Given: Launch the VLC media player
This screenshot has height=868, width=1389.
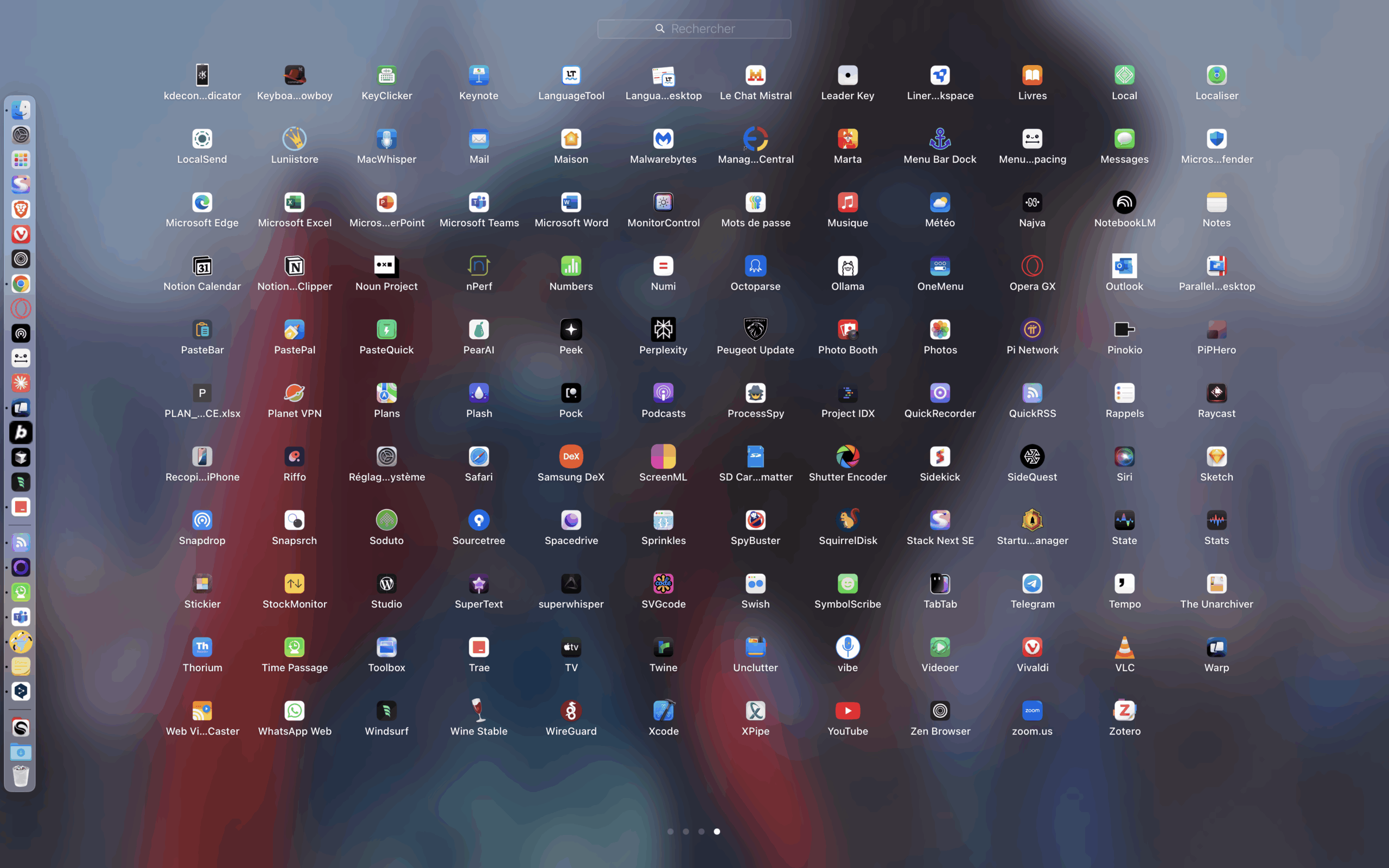Looking at the screenshot, I should [x=1124, y=647].
